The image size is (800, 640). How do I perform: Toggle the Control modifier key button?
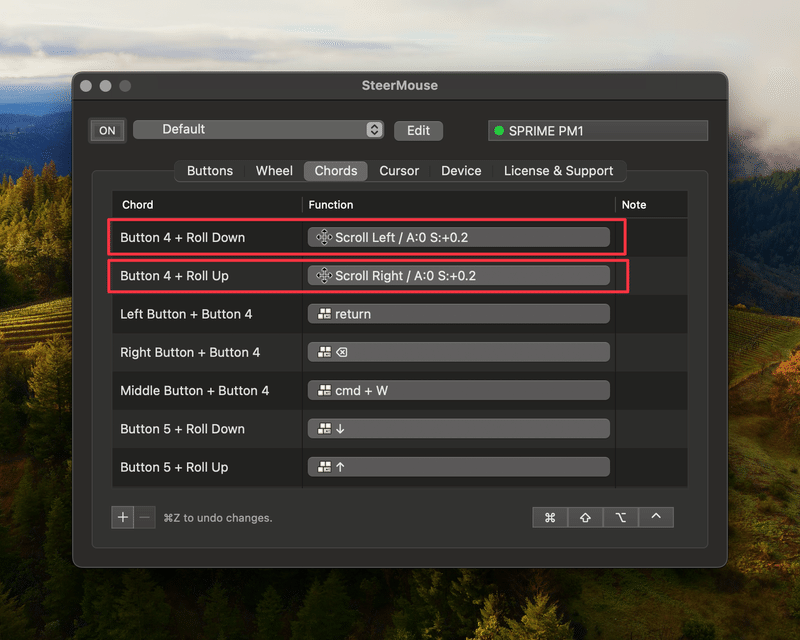click(656, 518)
